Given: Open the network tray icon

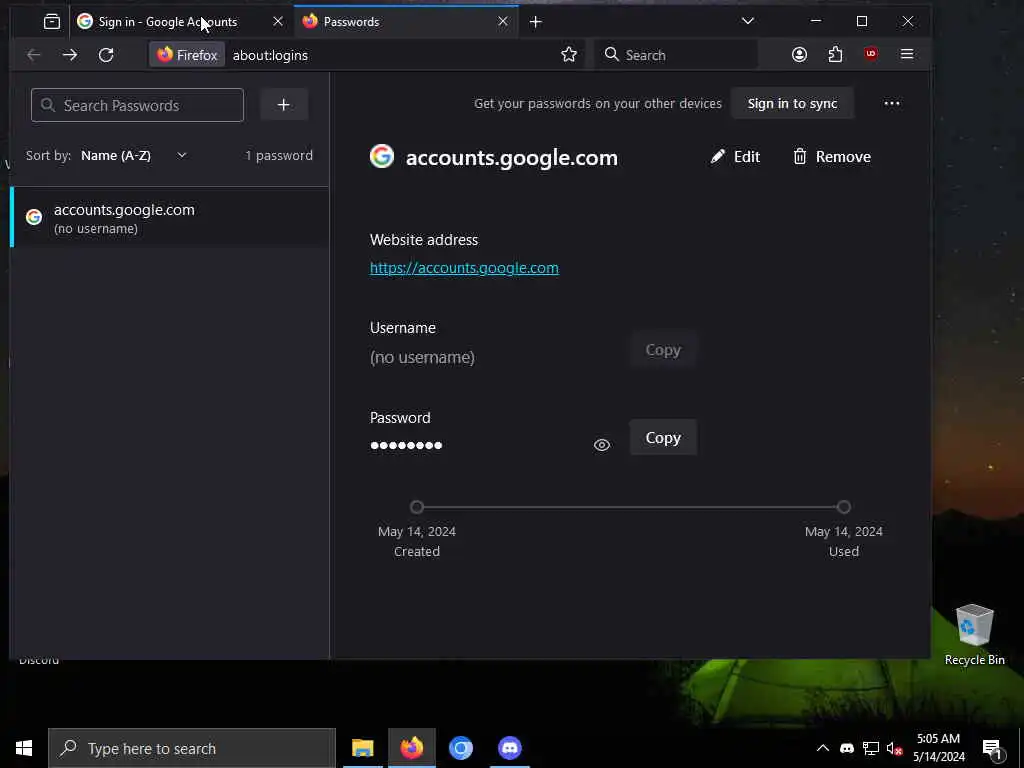Looking at the screenshot, I should (x=871, y=748).
